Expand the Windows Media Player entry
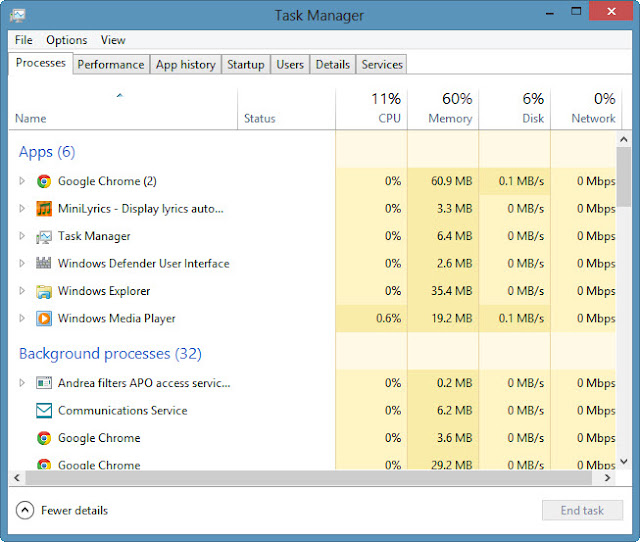The height and width of the screenshot is (542, 640). pyautogui.click(x=22, y=318)
